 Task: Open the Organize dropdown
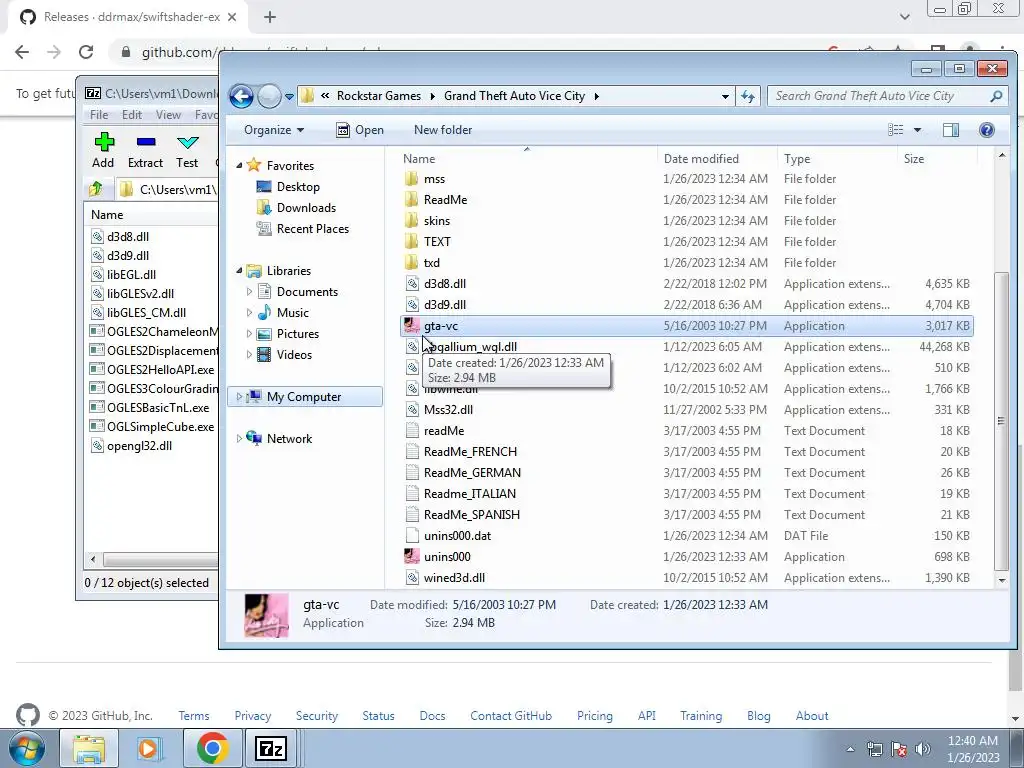[274, 130]
